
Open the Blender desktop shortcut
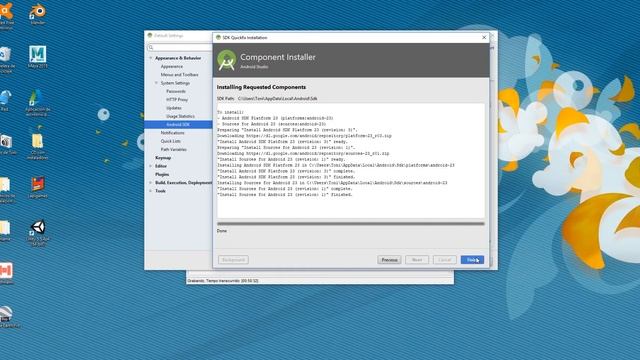pyautogui.click(x=38, y=13)
